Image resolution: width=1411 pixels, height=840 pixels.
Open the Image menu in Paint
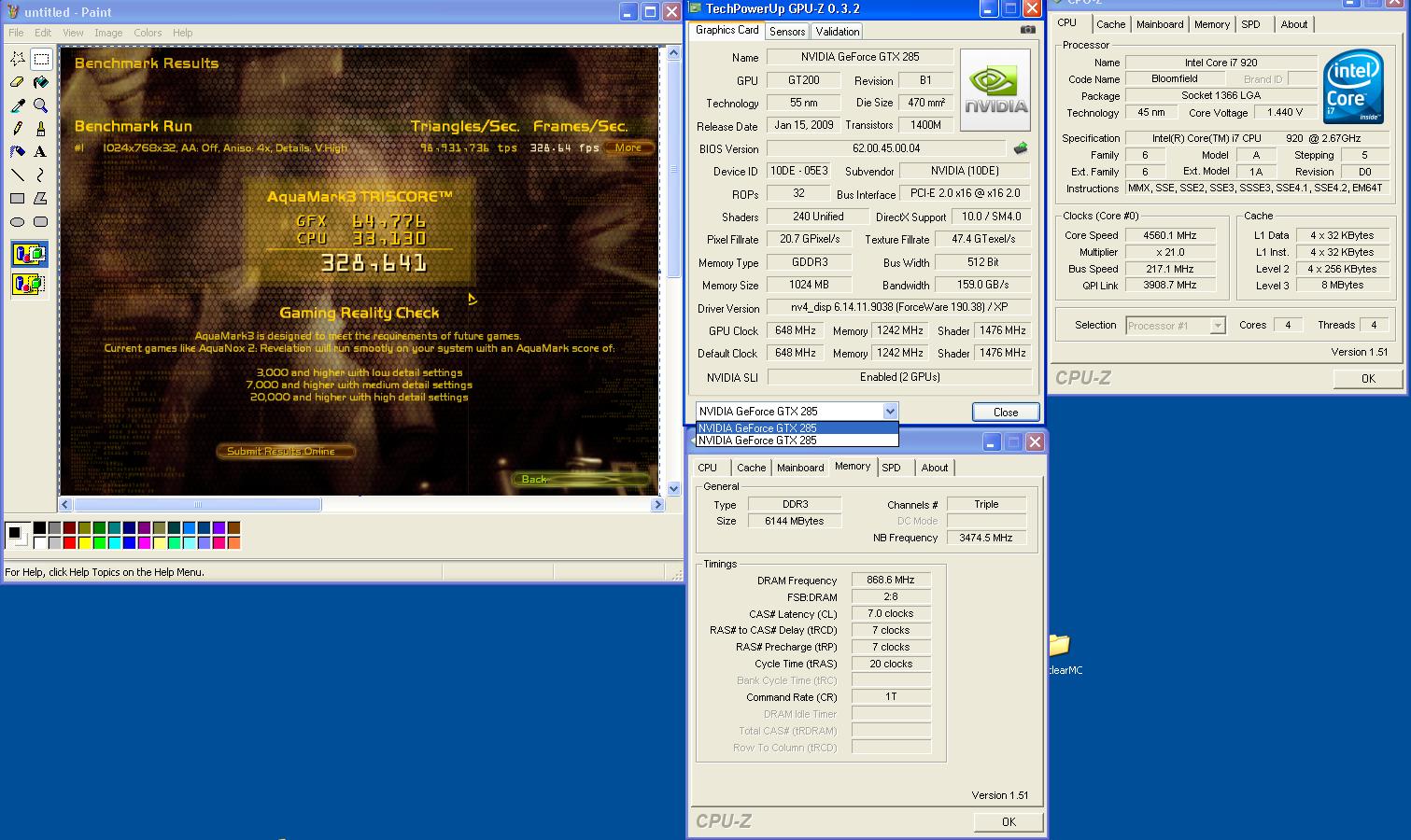click(108, 33)
